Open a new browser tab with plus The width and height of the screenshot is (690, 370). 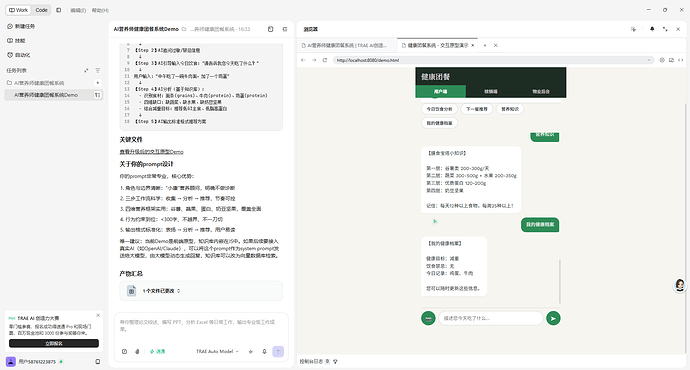[x=485, y=45]
